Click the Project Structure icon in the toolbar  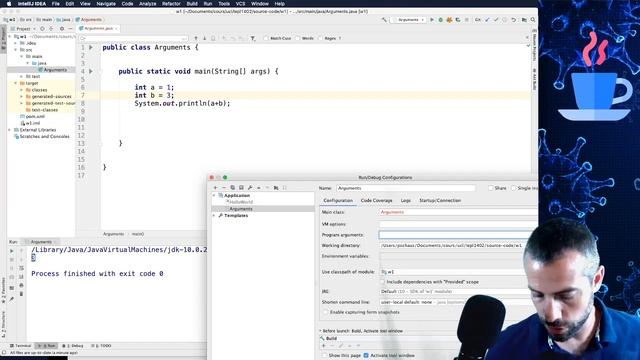click(524, 20)
